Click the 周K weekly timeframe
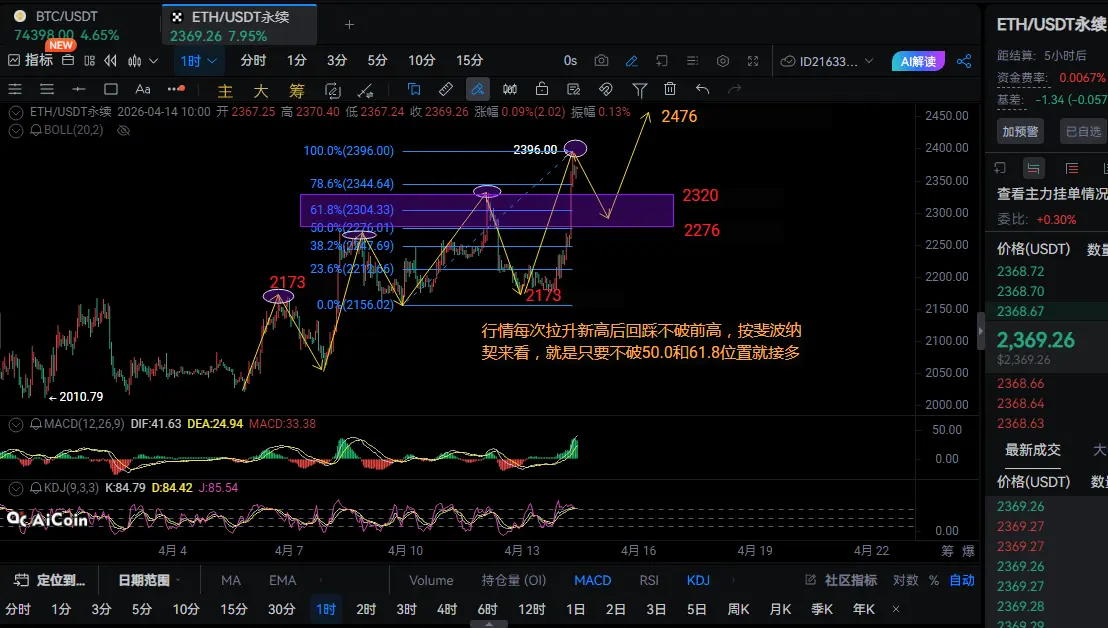 tap(738, 609)
